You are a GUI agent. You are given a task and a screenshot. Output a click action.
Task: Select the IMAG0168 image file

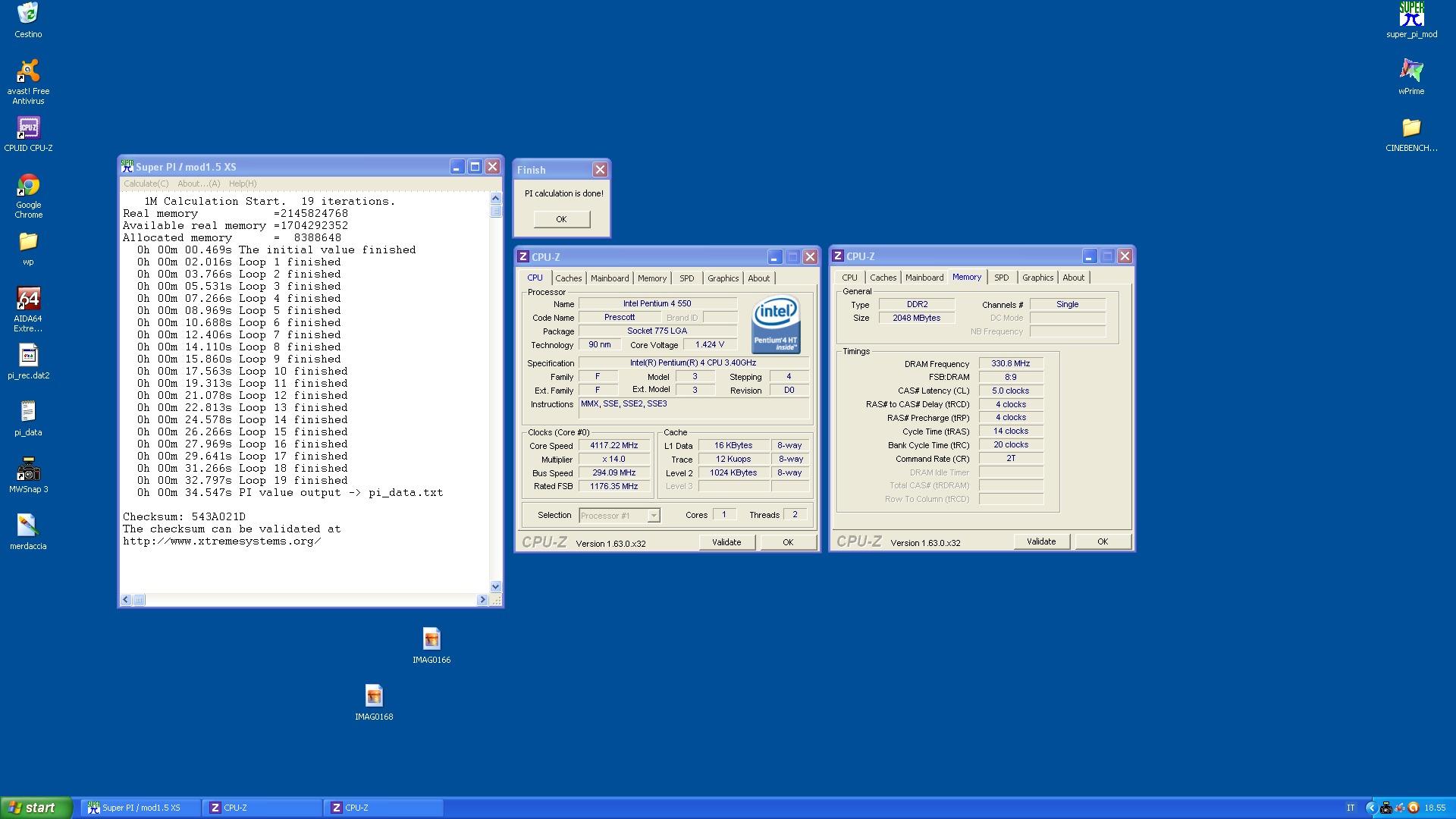374,703
